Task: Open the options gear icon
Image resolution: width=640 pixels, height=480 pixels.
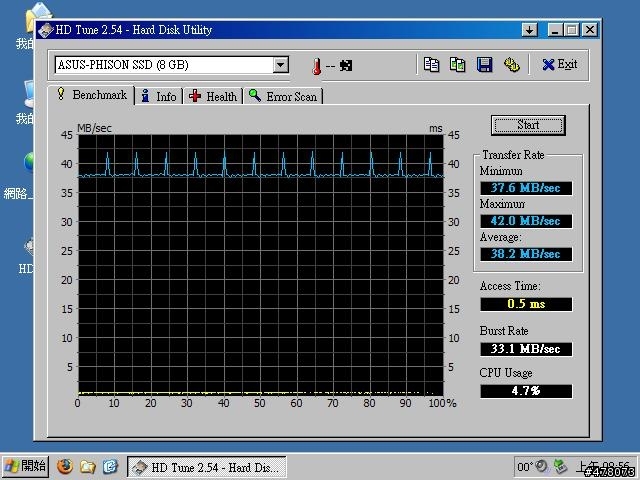Action: tap(511, 64)
